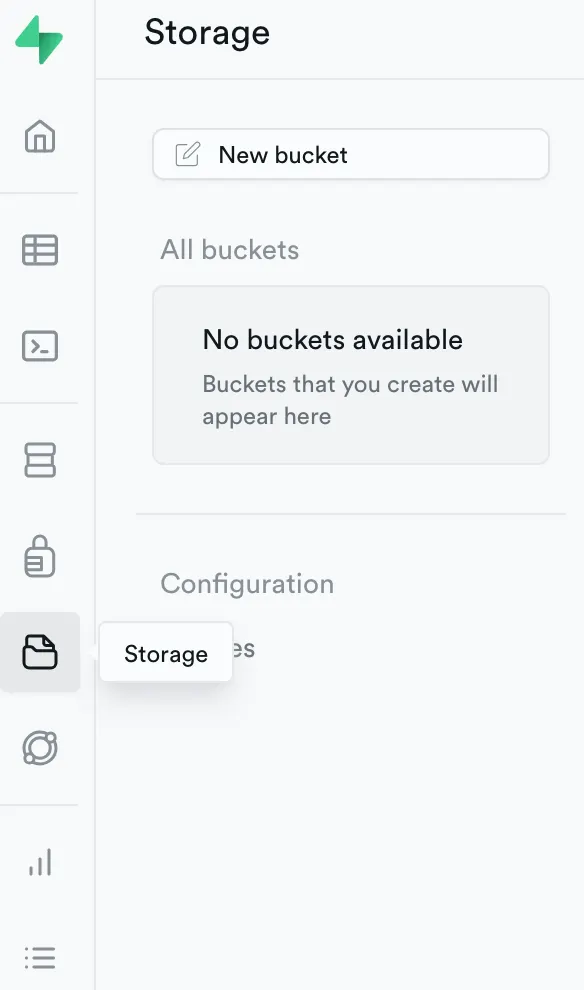Open the Edge Functions icon
Screen dimensions: 584x990
coord(40,748)
